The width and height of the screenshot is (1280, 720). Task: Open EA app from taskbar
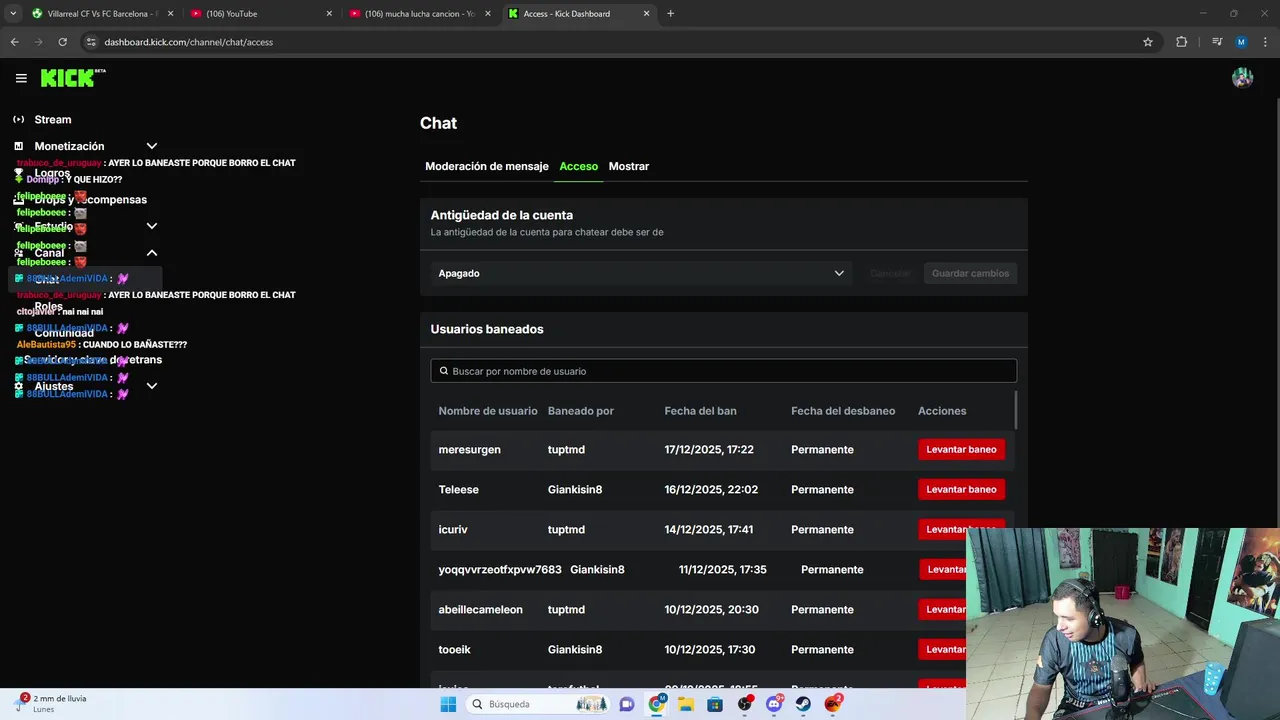coord(833,704)
